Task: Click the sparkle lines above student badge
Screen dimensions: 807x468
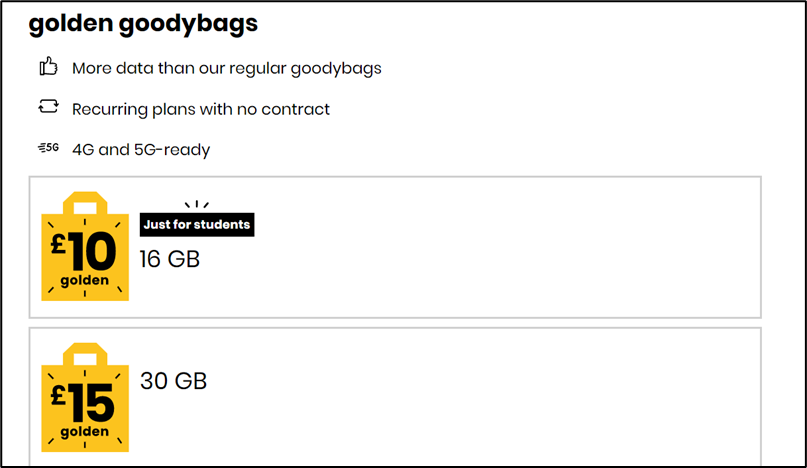Action: point(197,204)
